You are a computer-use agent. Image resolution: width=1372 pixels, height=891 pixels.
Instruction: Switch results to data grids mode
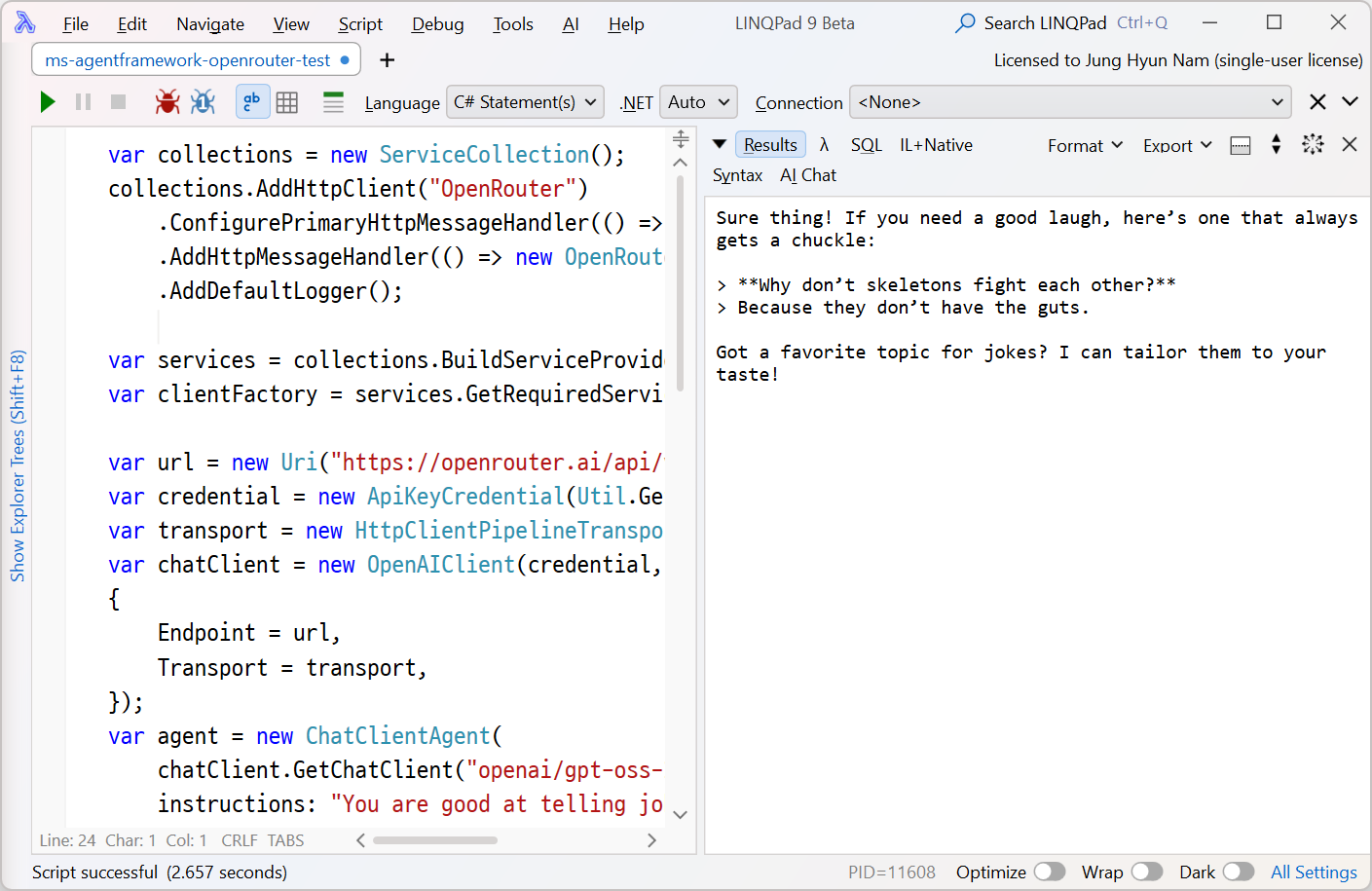point(287,102)
